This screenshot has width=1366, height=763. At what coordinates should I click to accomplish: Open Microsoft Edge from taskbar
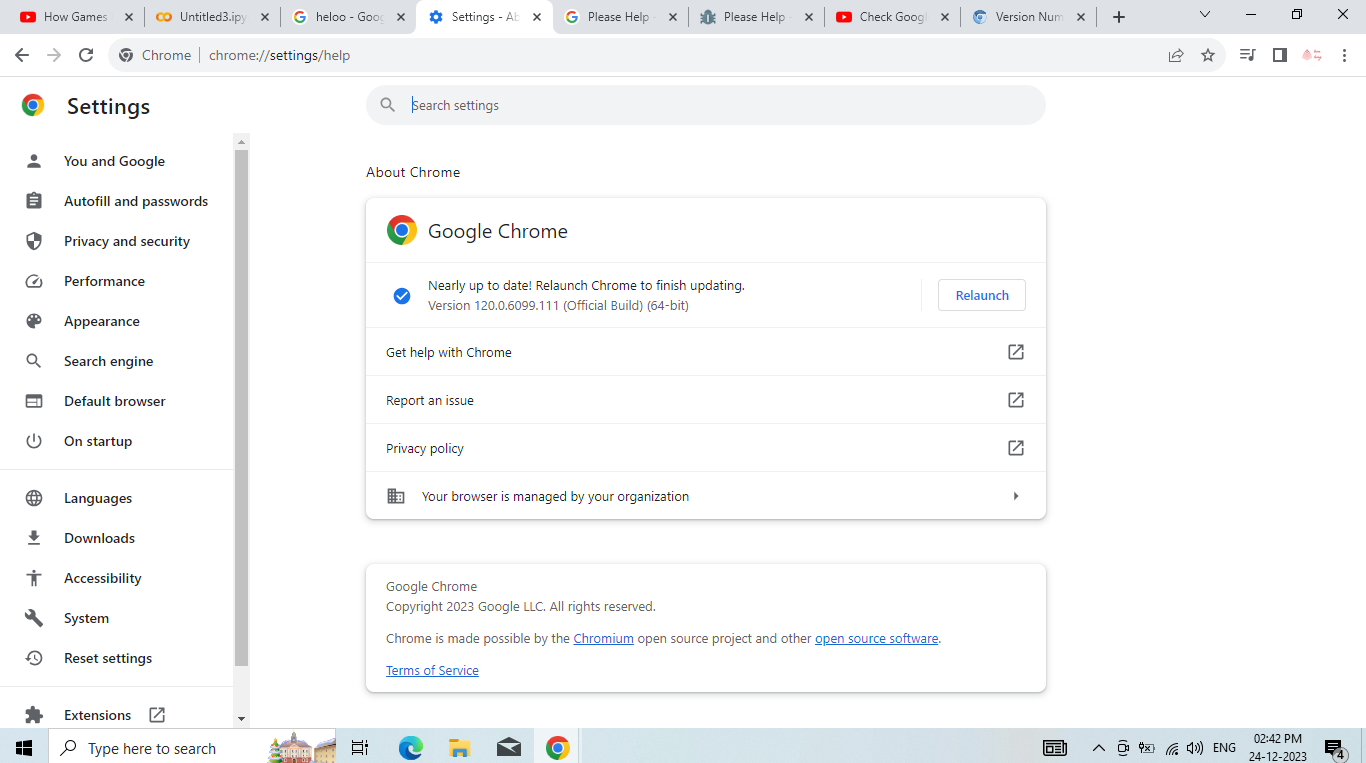pos(410,747)
